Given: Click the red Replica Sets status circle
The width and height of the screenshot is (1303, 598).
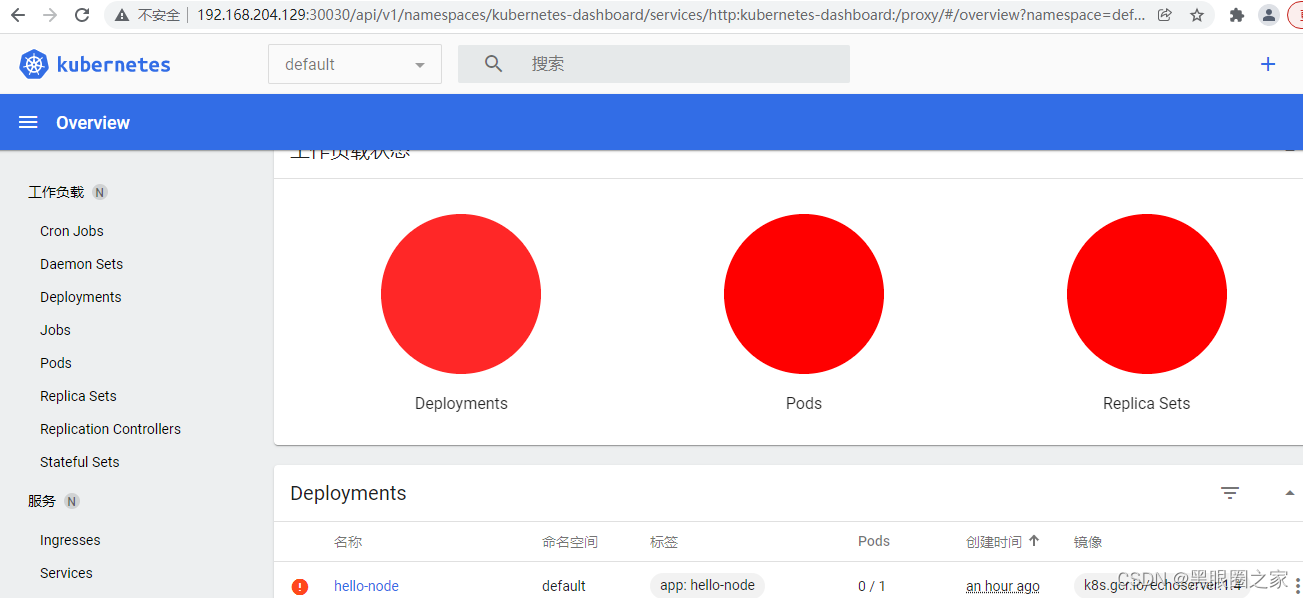Looking at the screenshot, I should pos(1147,294).
